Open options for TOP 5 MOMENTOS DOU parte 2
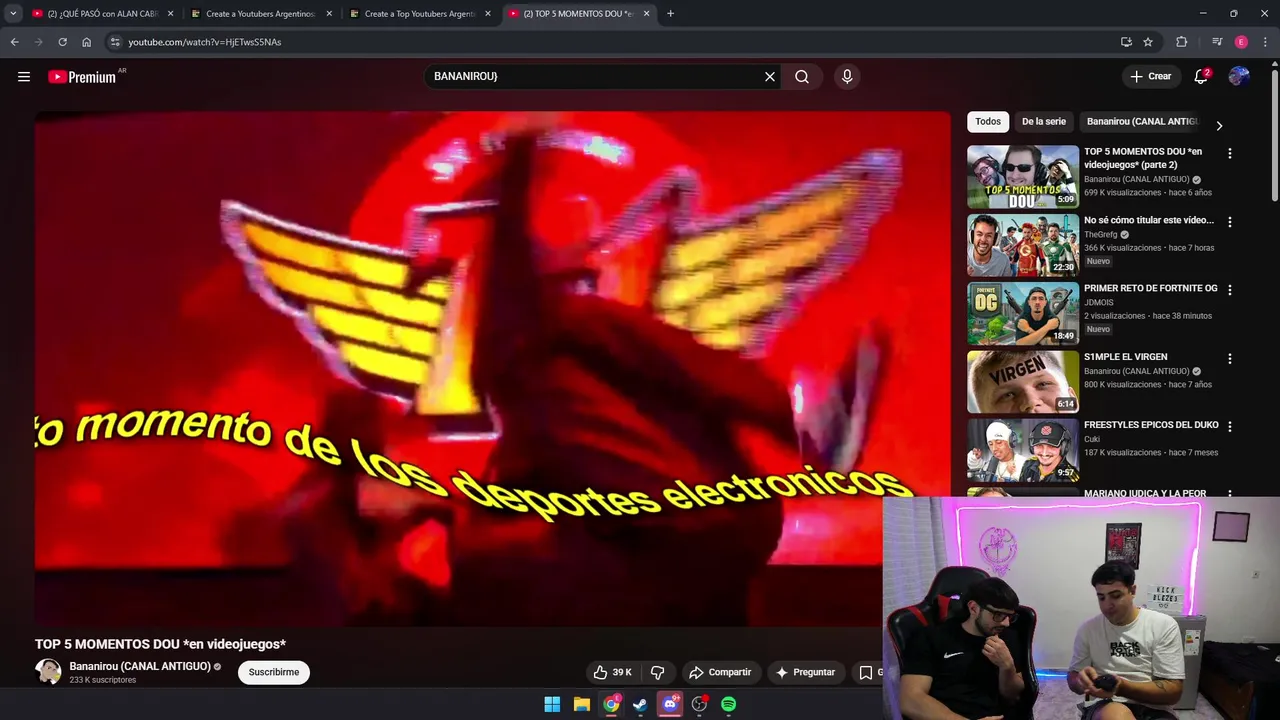The image size is (1280, 720). 1230,154
